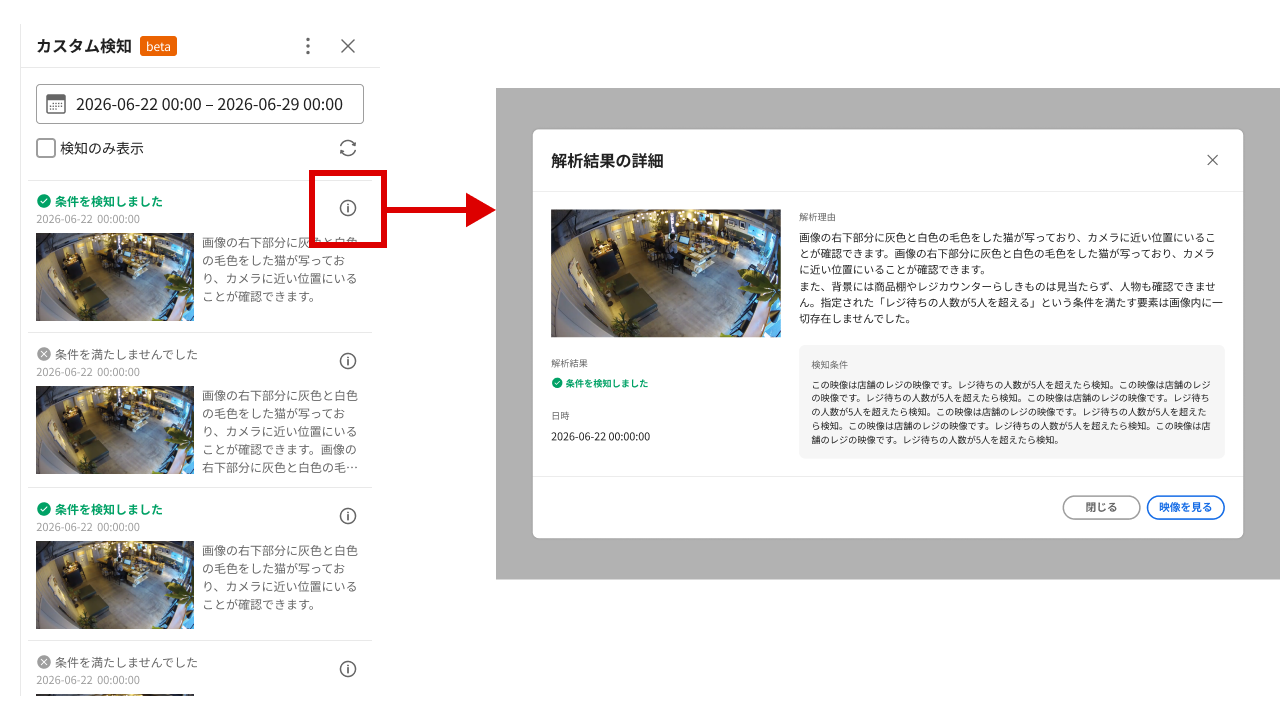Click the 解析結果 label in the dialog
Screen dimensions: 1280x720
tap(569, 363)
